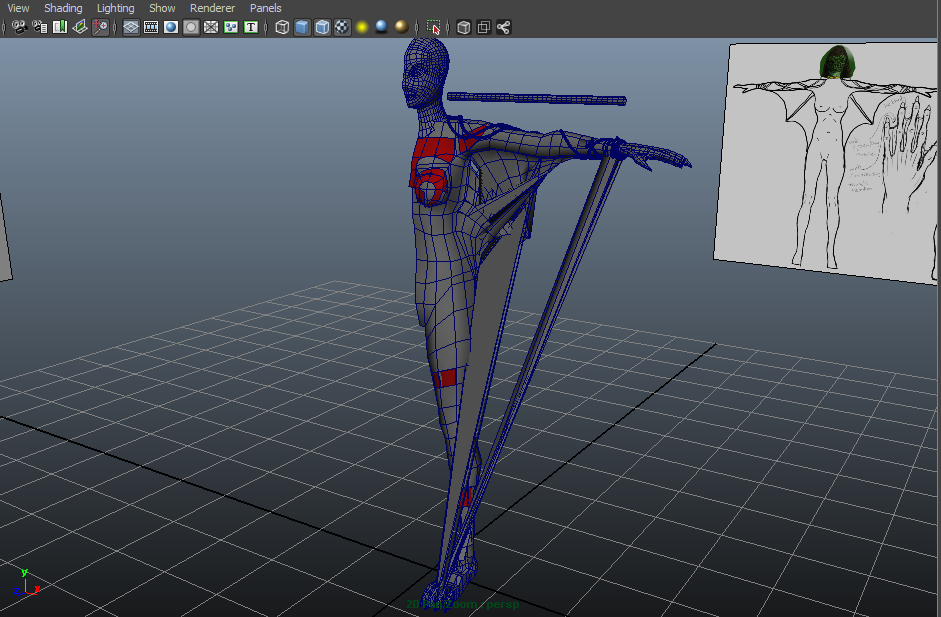Open the Shading menu
Viewport: 941px width, 617px height.
(63, 8)
